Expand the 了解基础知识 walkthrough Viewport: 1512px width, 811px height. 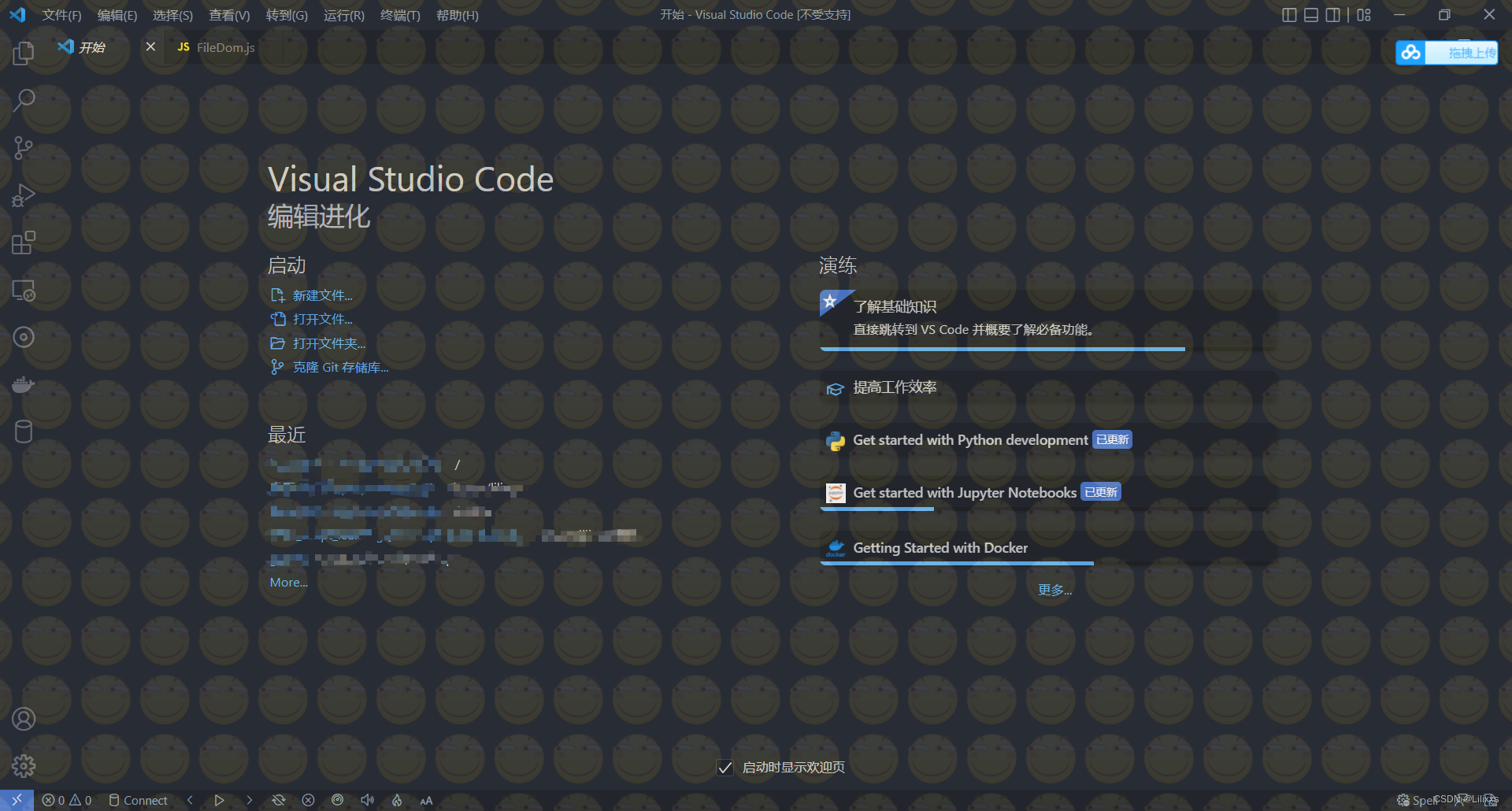click(x=894, y=306)
